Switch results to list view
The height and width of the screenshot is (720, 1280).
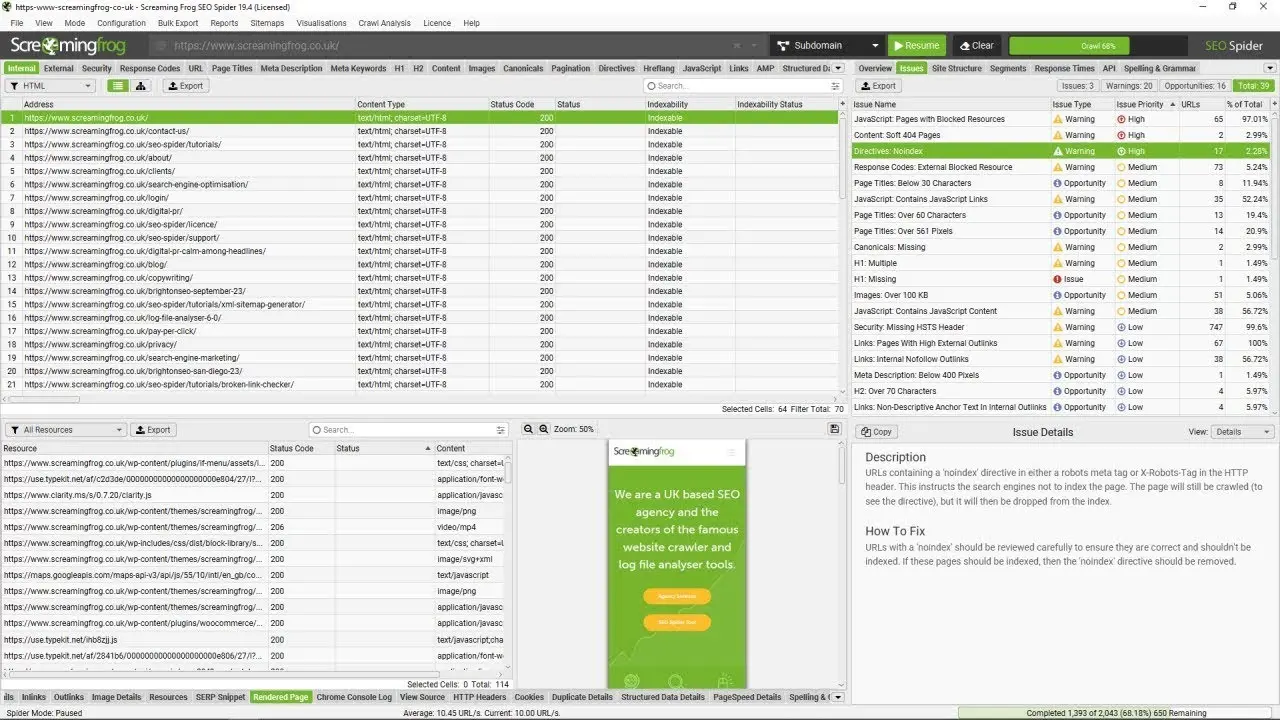[x=117, y=85]
